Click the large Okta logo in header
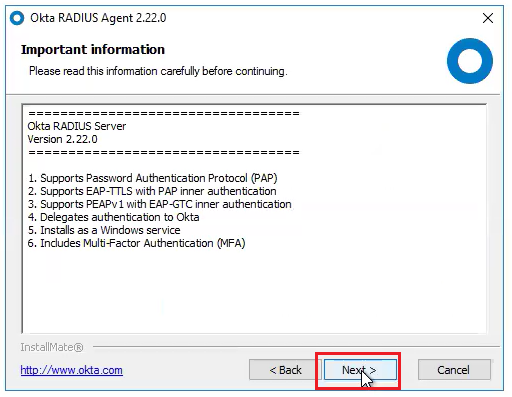Viewport: 512px width, 397px height. point(470,61)
